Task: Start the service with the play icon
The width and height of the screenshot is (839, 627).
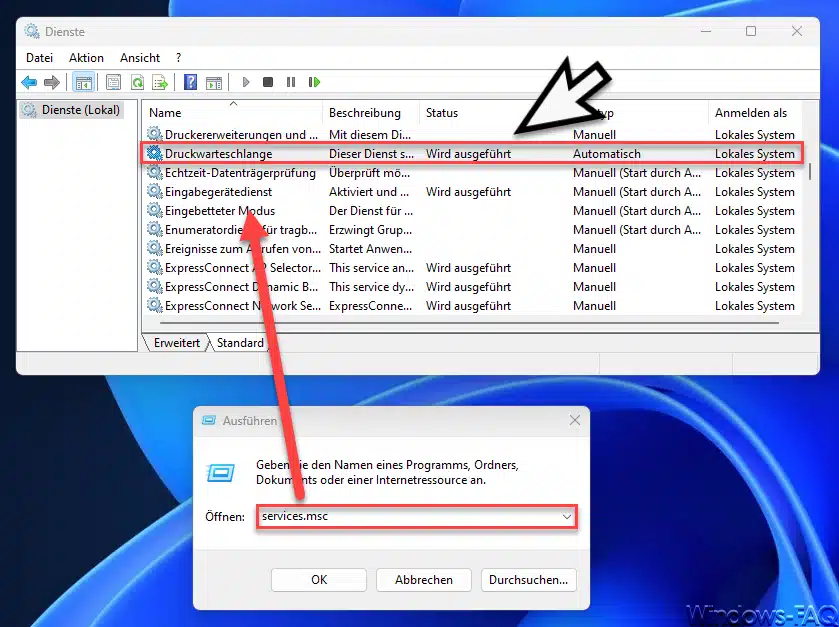Action: pyautogui.click(x=246, y=82)
